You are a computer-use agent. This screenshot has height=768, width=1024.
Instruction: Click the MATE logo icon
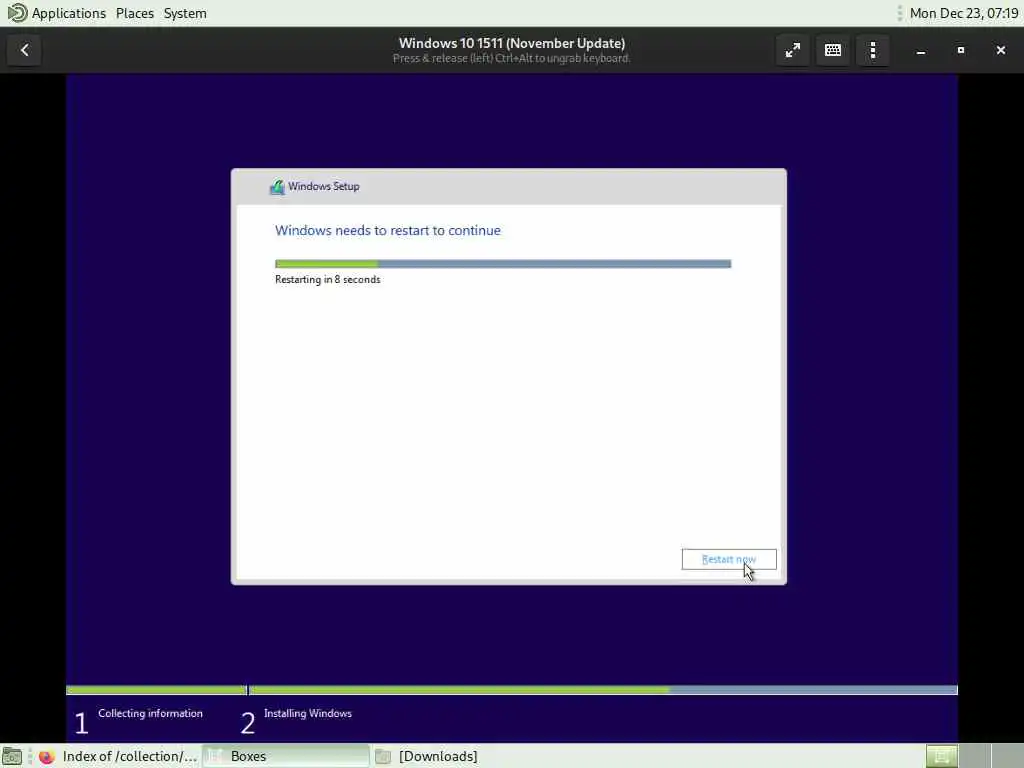(16, 13)
